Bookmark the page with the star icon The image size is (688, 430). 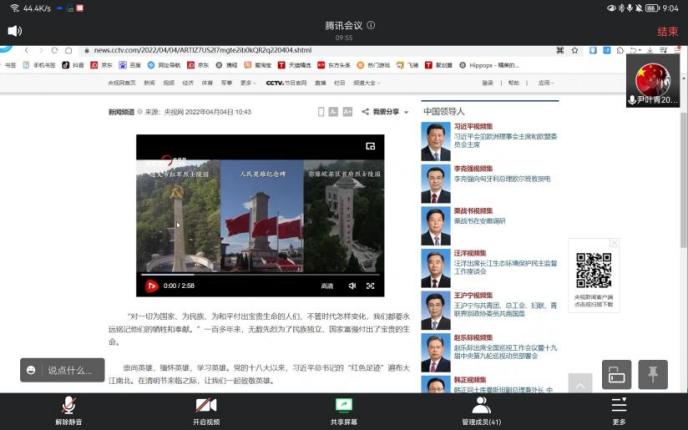coord(575,50)
